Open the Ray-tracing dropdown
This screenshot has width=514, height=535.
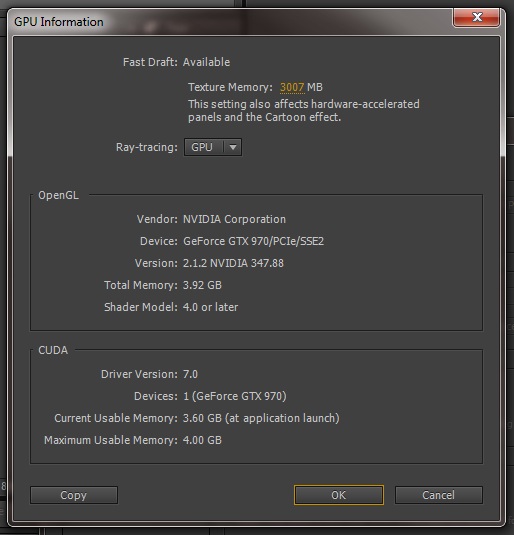point(213,147)
